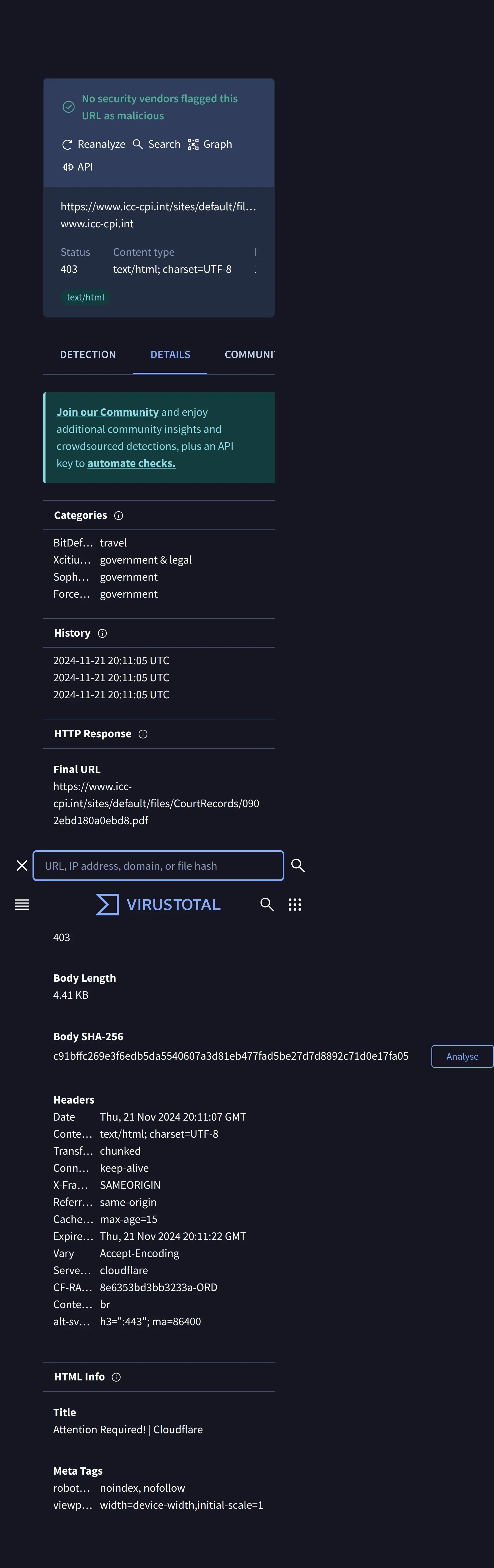Click the Xcitium government & legal row
The width and height of the screenshot is (494, 1568).
[122, 560]
